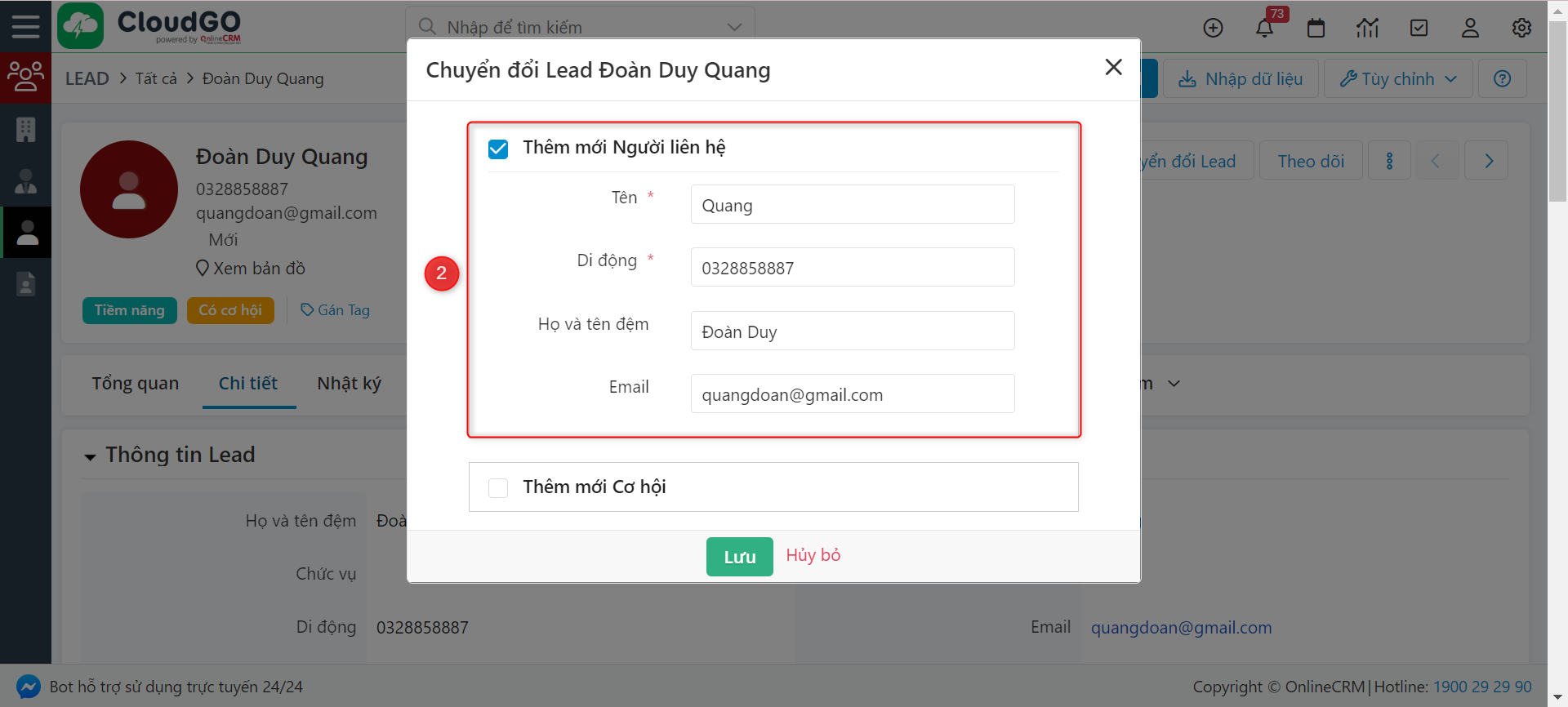Click the Hủy bỏ link
Image resolution: width=1568 pixels, height=707 pixels.
click(x=813, y=555)
